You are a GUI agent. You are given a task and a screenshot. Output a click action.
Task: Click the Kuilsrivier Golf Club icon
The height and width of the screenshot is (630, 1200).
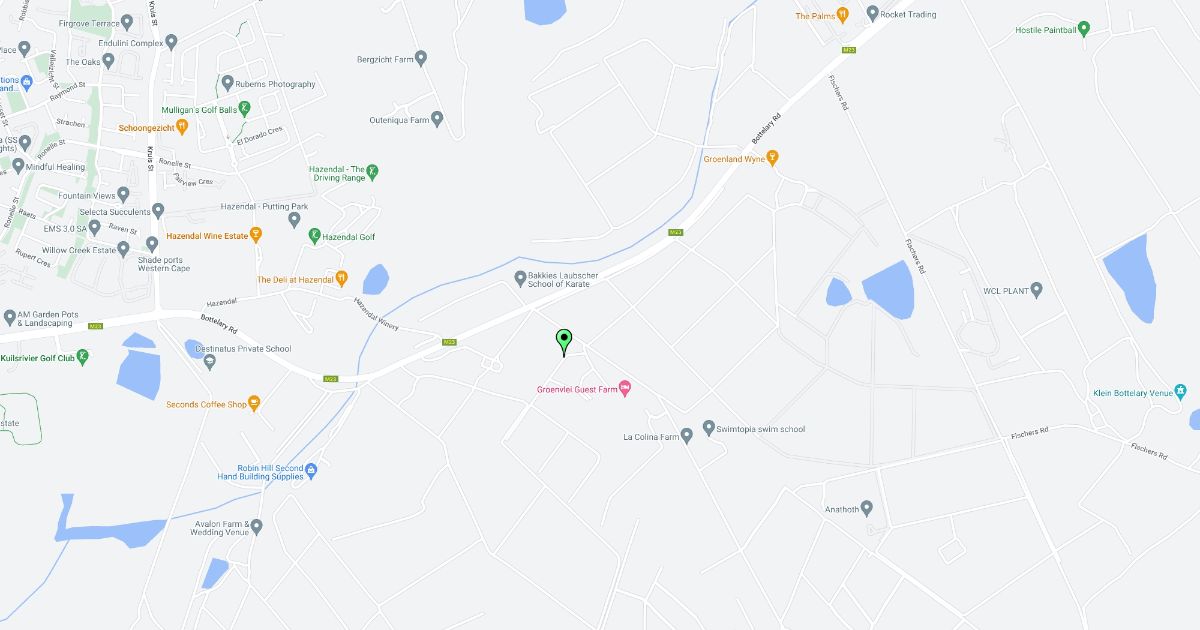point(83,356)
